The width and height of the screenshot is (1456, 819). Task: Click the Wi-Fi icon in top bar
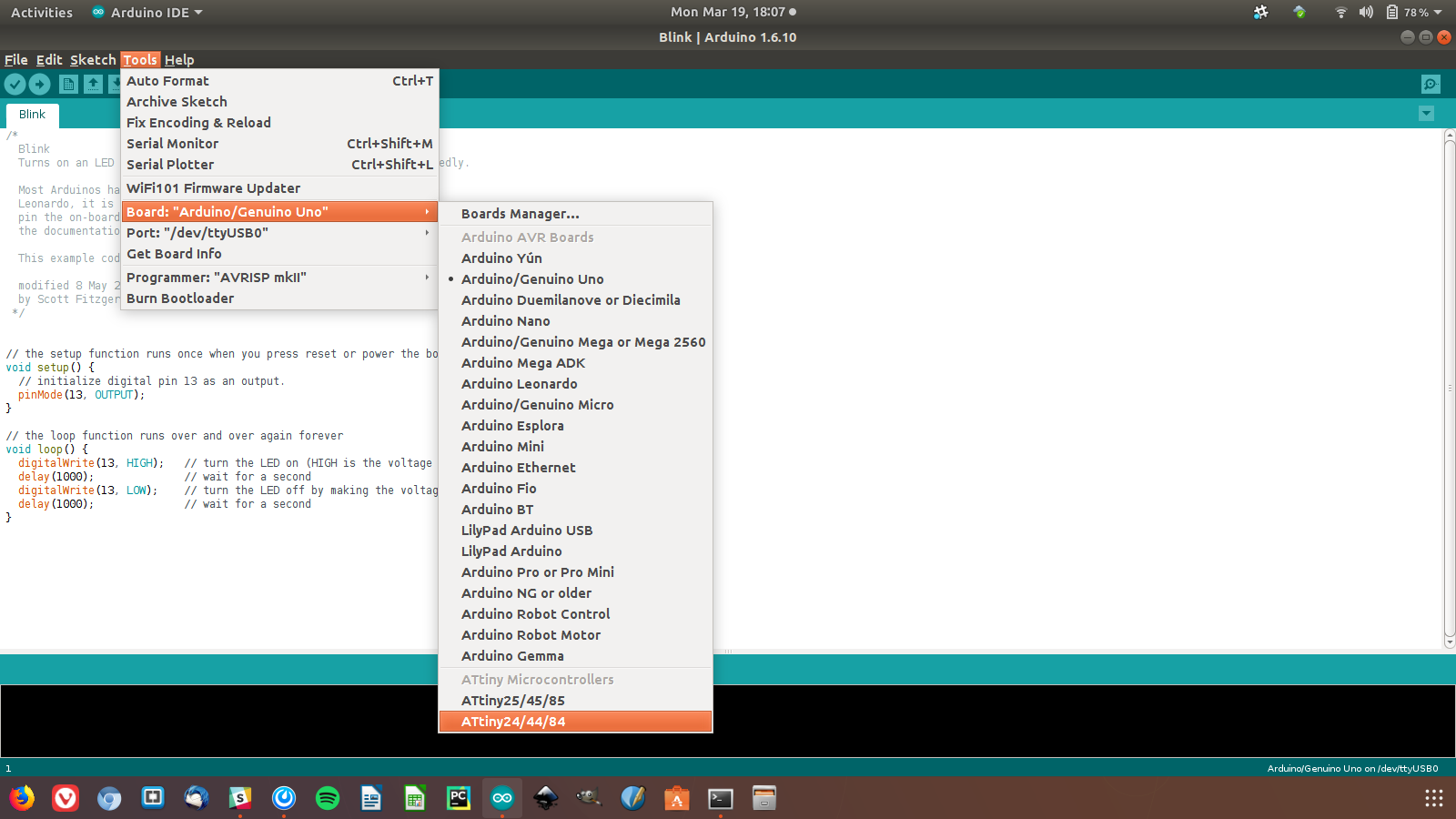[1340, 12]
